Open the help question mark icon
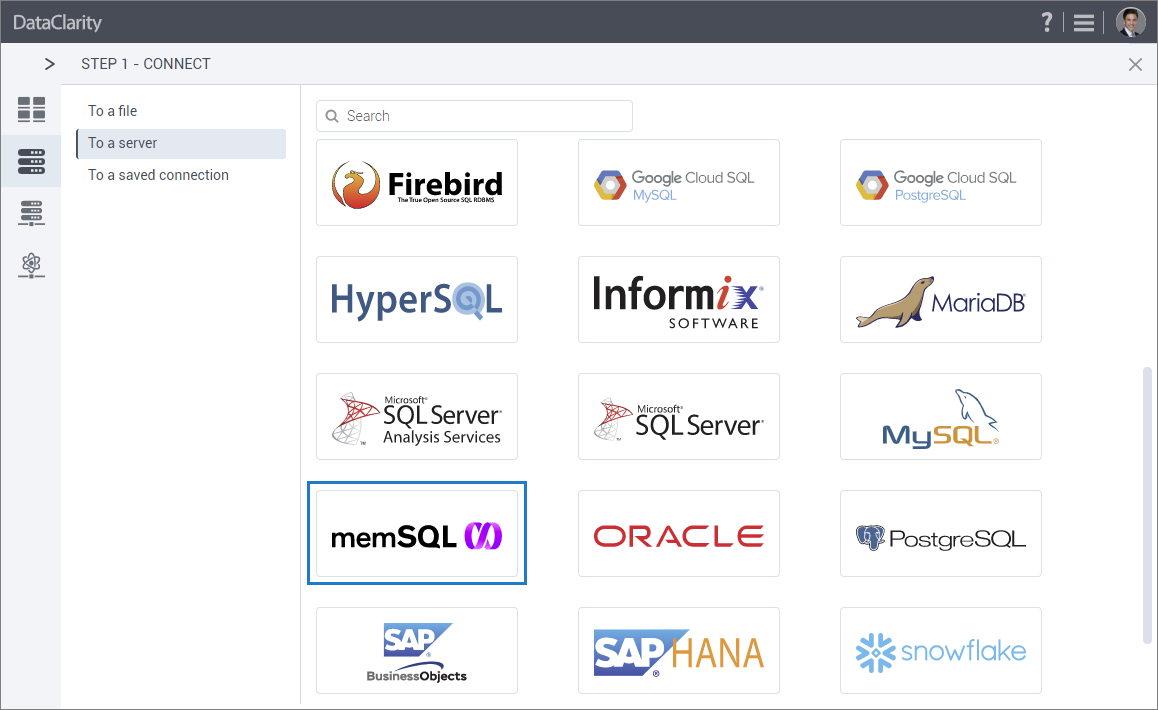The image size is (1158, 710). click(1046, 22)
